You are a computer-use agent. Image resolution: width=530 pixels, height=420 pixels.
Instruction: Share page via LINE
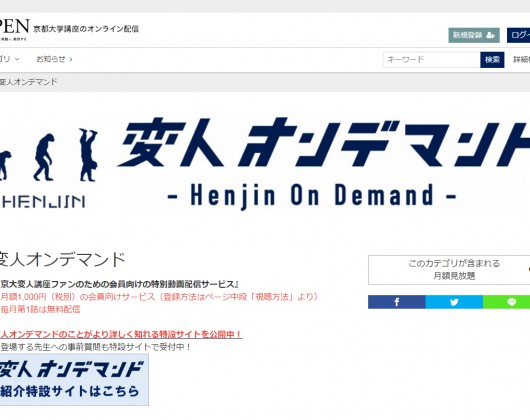pos(506,302)
